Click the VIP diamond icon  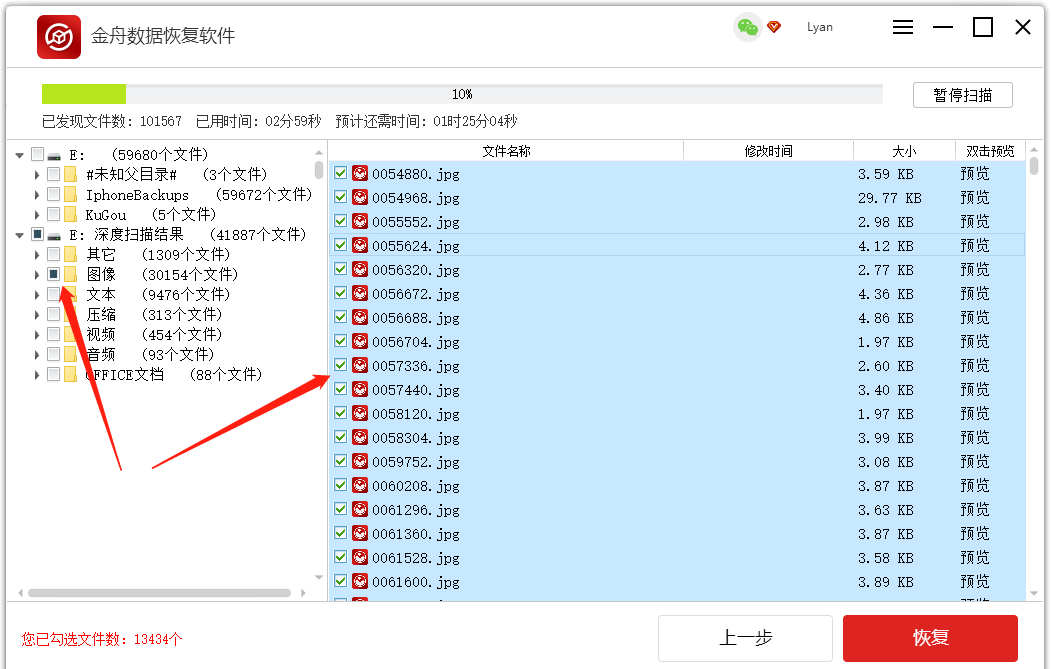(x=774, y=27)
